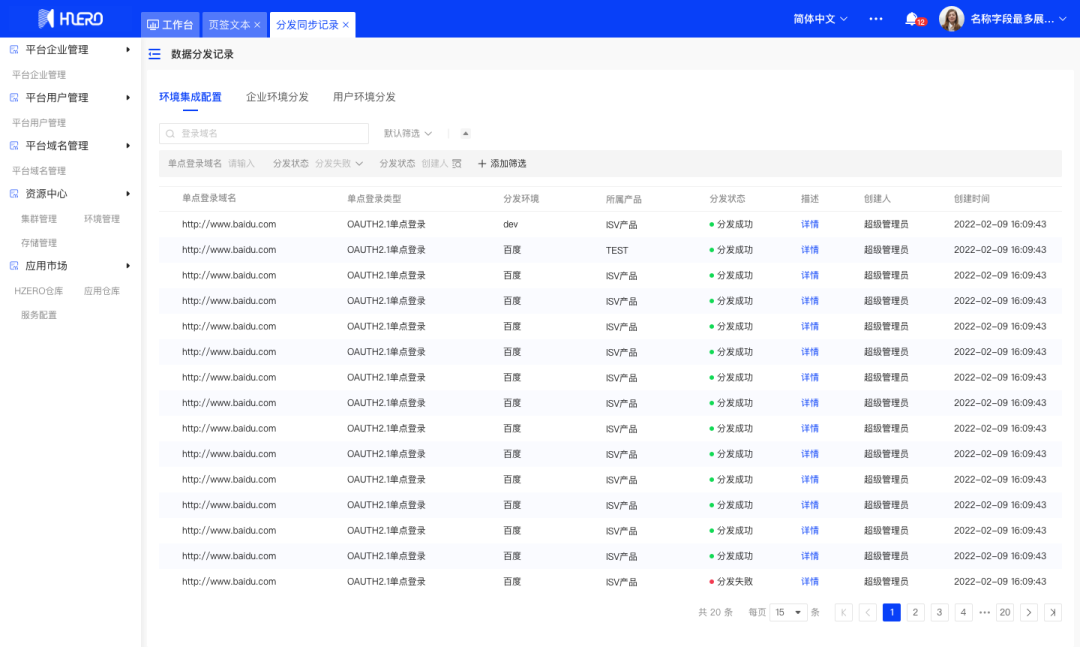Click the 登录域名 search input field
Image resolution: width=1080 pixels, height=647 pixels.
coord(264,133)
